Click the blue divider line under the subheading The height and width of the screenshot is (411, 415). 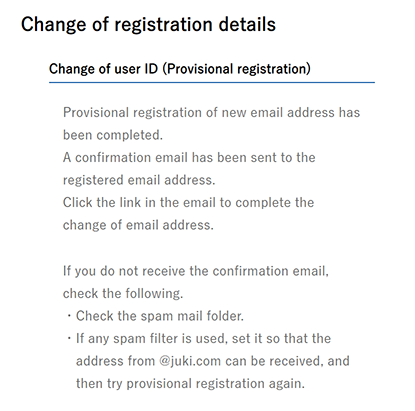coord(212,82)
